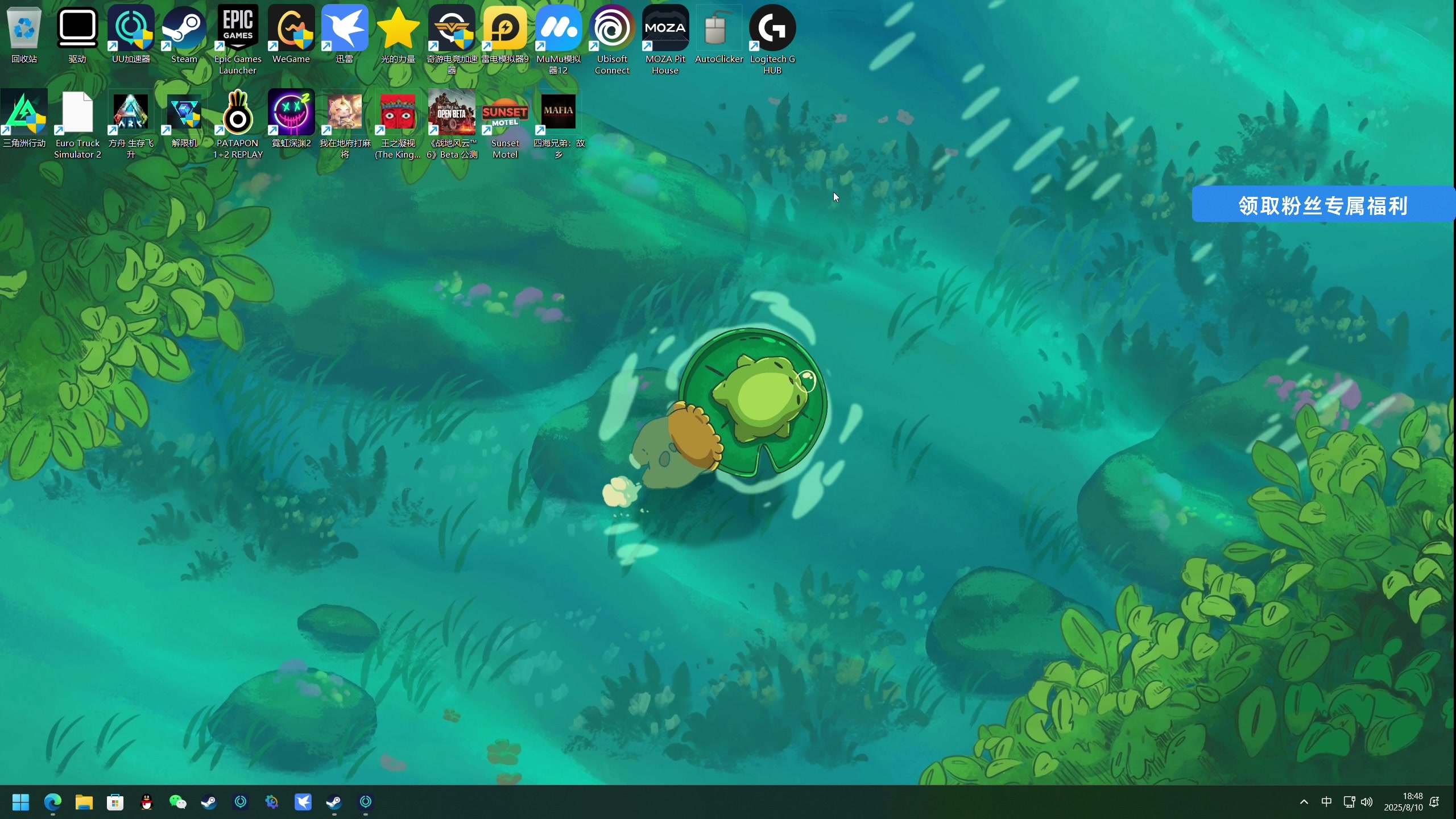Select the 迅雷 desktop shortcut
Image resolution: width=1456 pixels, height=819 pixels.
[345, 35]
